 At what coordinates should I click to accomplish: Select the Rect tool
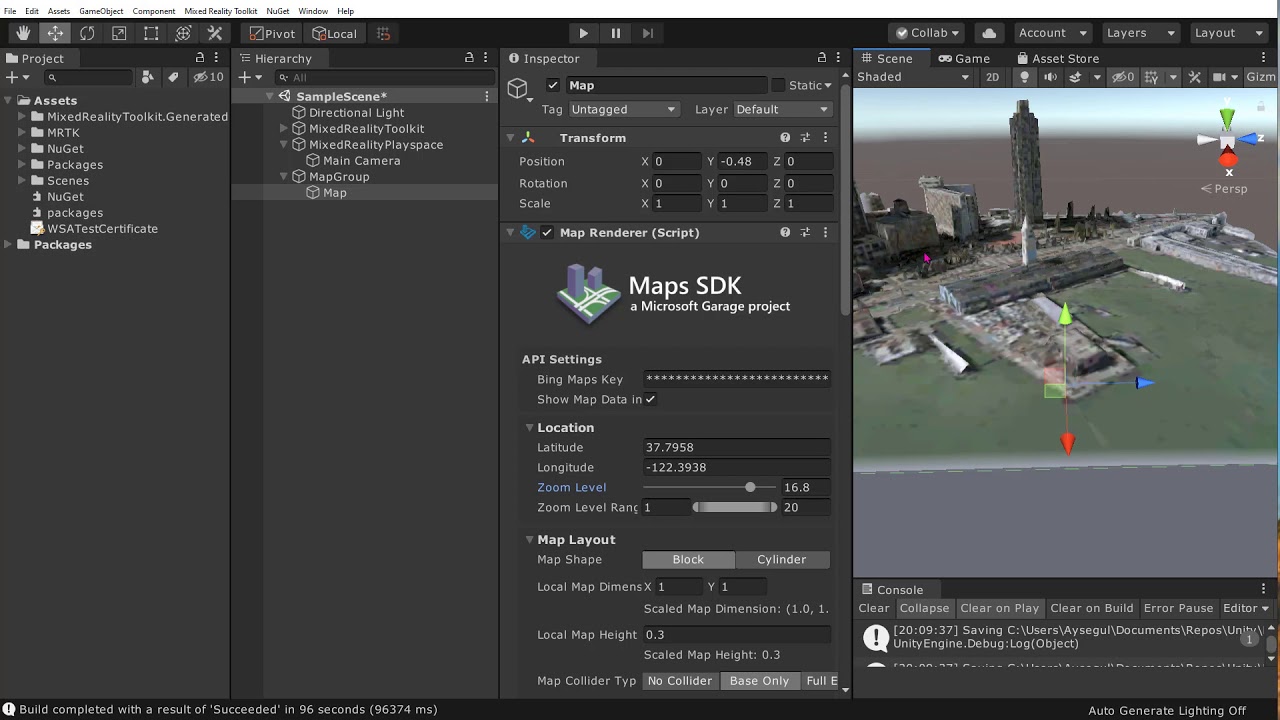tap(151, 33)
